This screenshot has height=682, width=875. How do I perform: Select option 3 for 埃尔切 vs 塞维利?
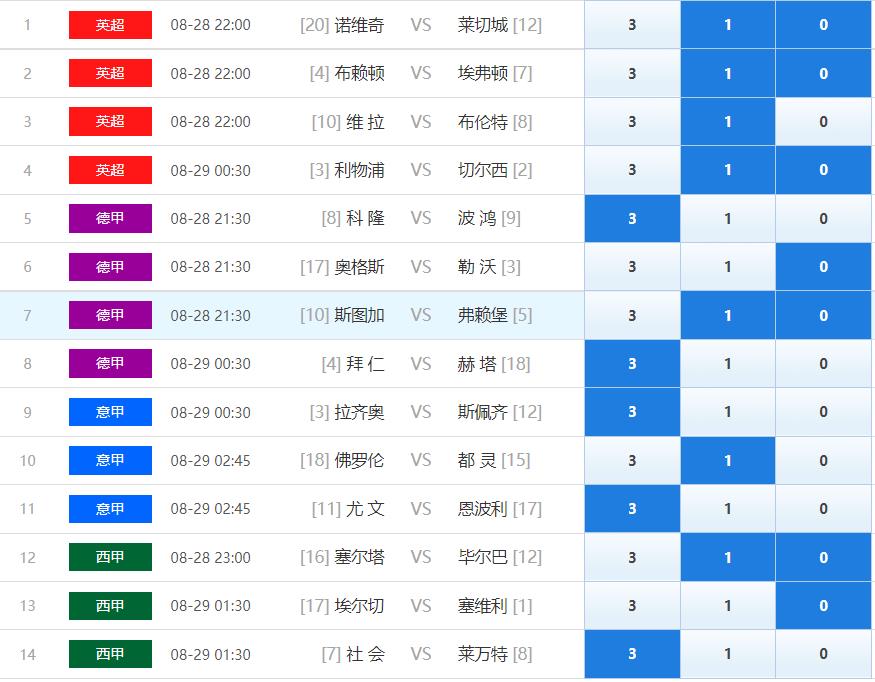(632, 606)
